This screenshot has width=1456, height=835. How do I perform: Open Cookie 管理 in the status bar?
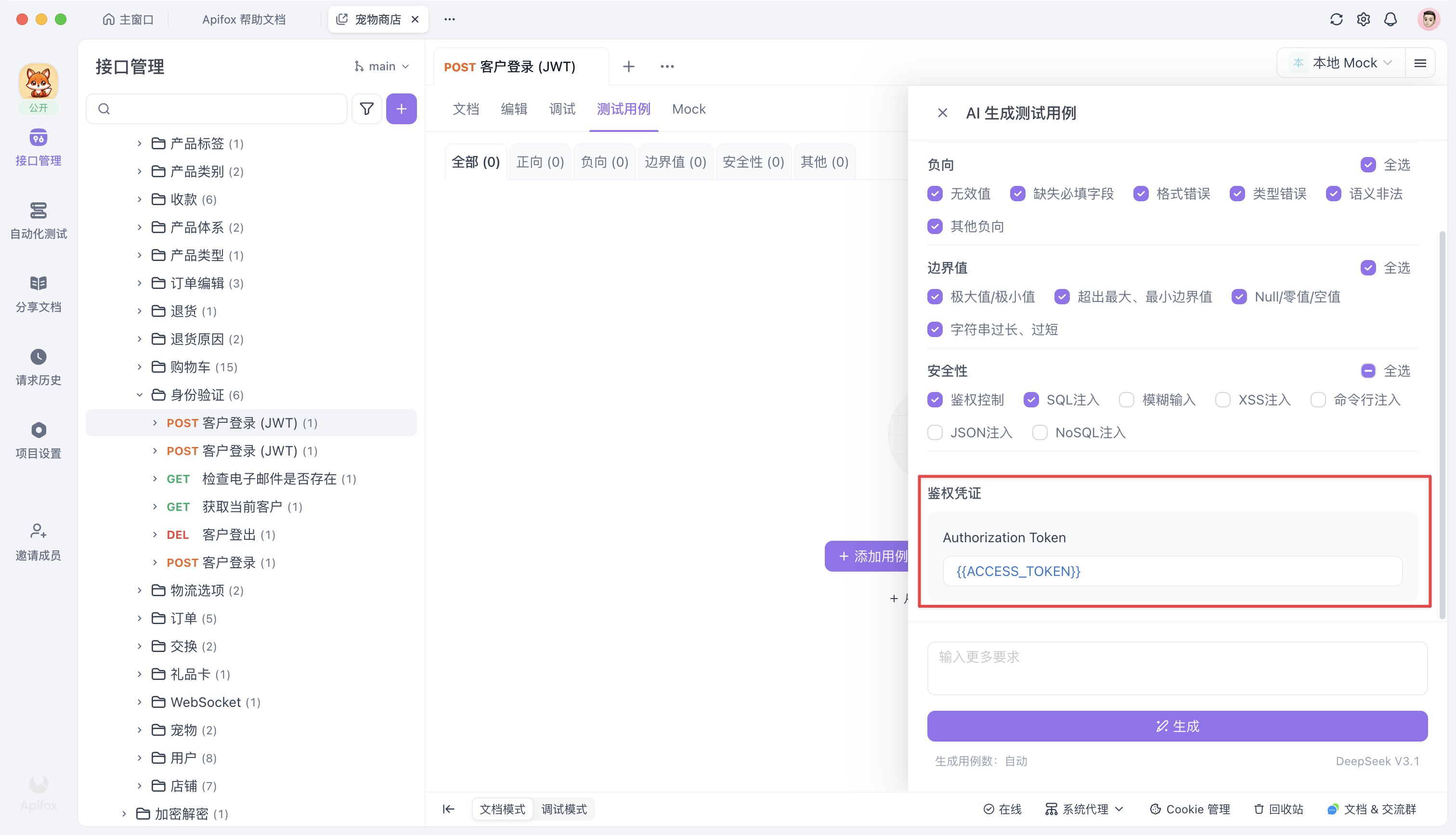pyautogui.click(x=1190, y=809)
